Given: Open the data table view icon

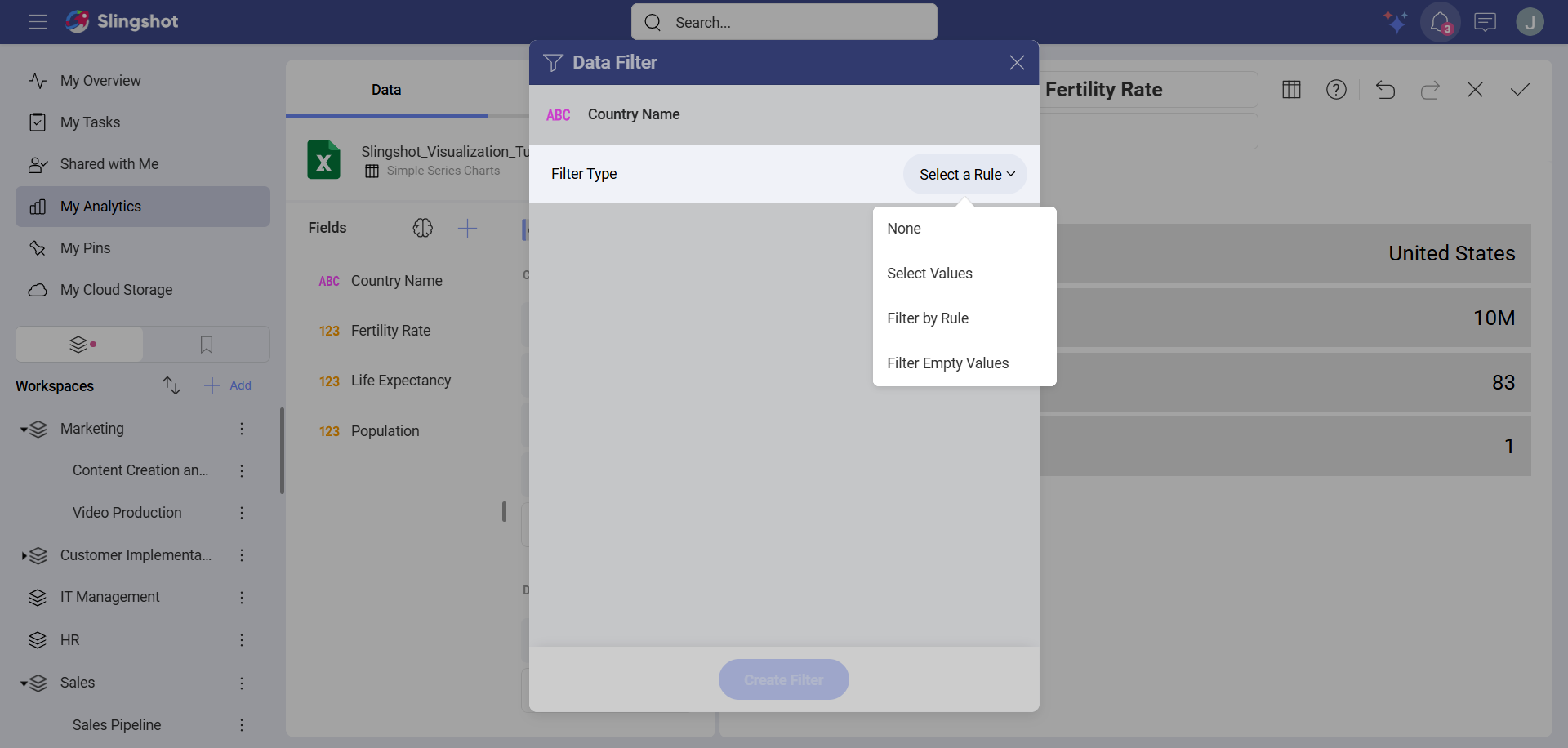Looking at the screenshot, I should point(1291,90).
